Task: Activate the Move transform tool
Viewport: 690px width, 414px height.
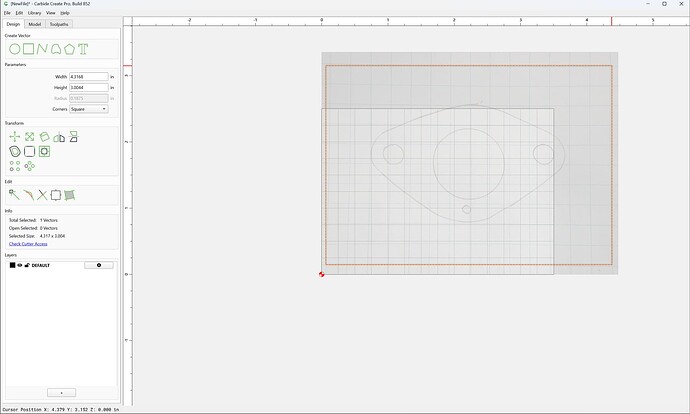Action: point(15,137)
